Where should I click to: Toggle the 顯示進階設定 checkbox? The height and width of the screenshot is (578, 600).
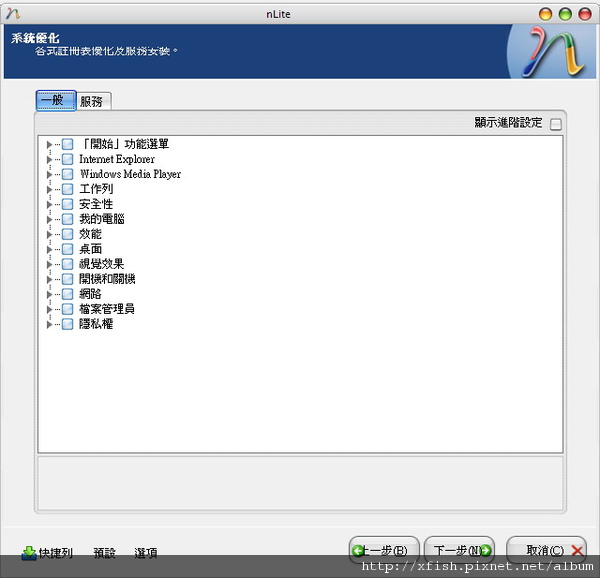point(556,124)
